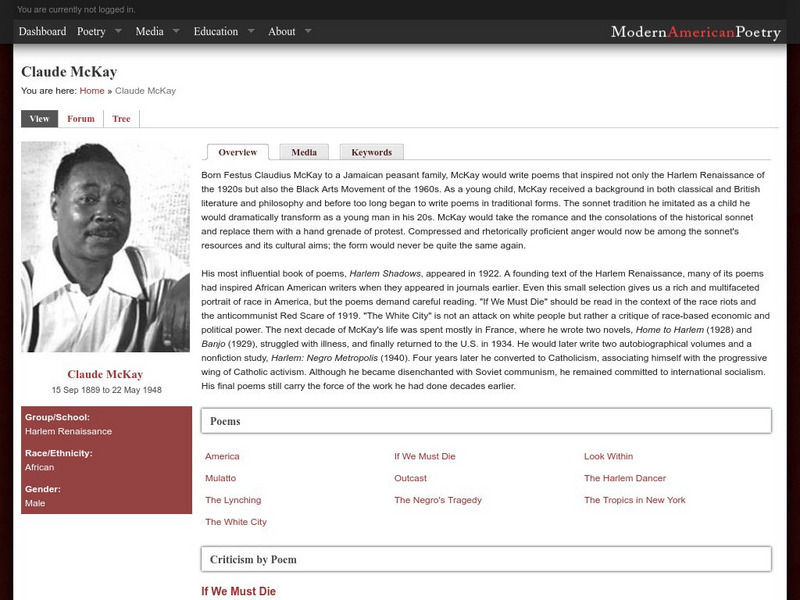Click the Poems section header
The height and width of the screenshot is (600, 800).
486,421
